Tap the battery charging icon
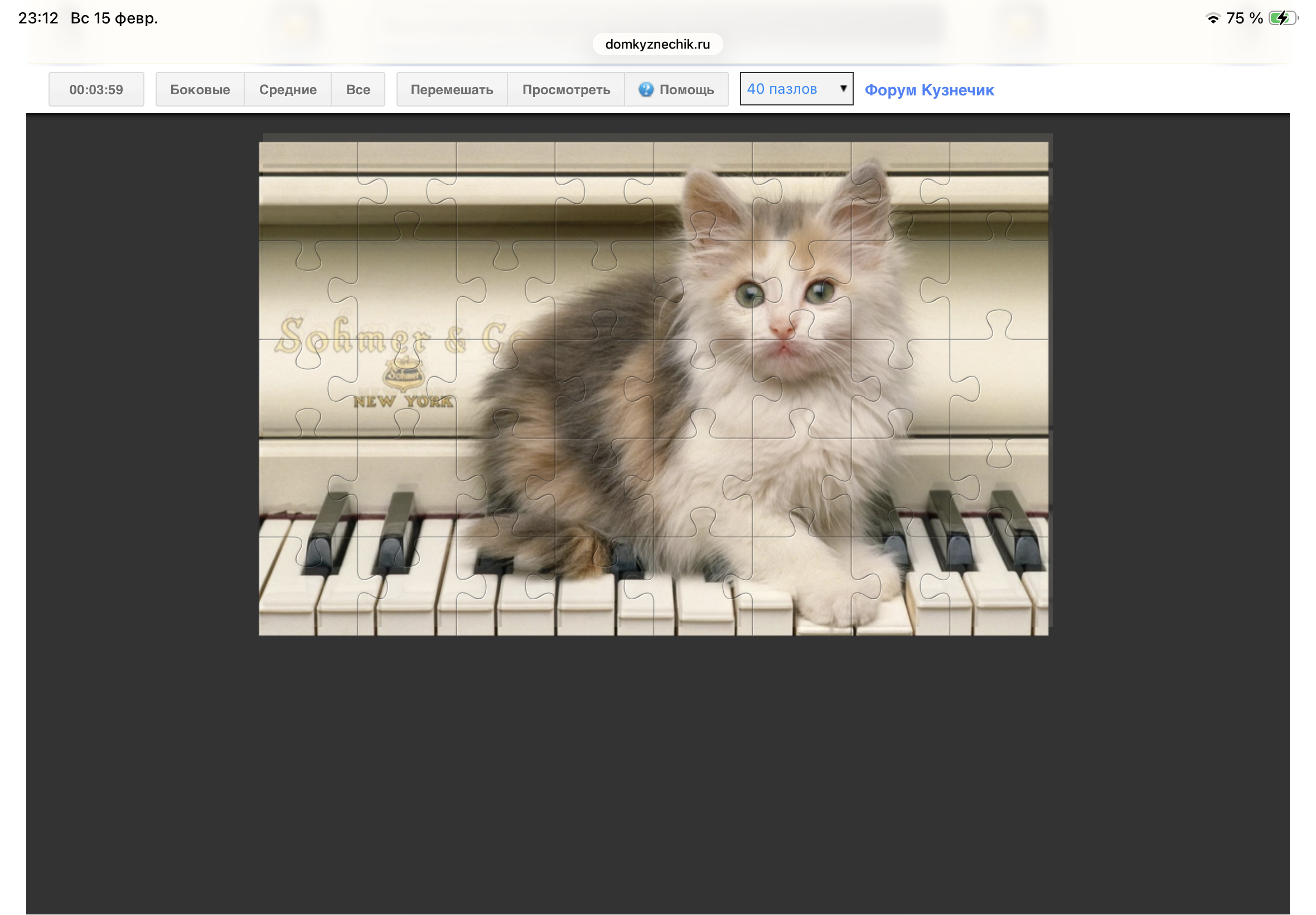1316x915 pixels. click(1282, 18)
